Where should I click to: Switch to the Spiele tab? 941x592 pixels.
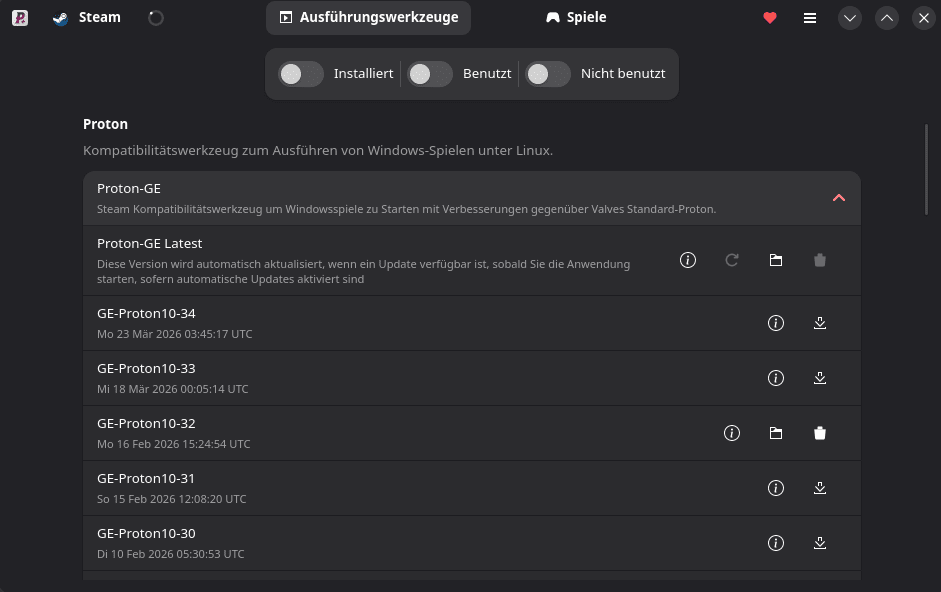pos(576,18)
